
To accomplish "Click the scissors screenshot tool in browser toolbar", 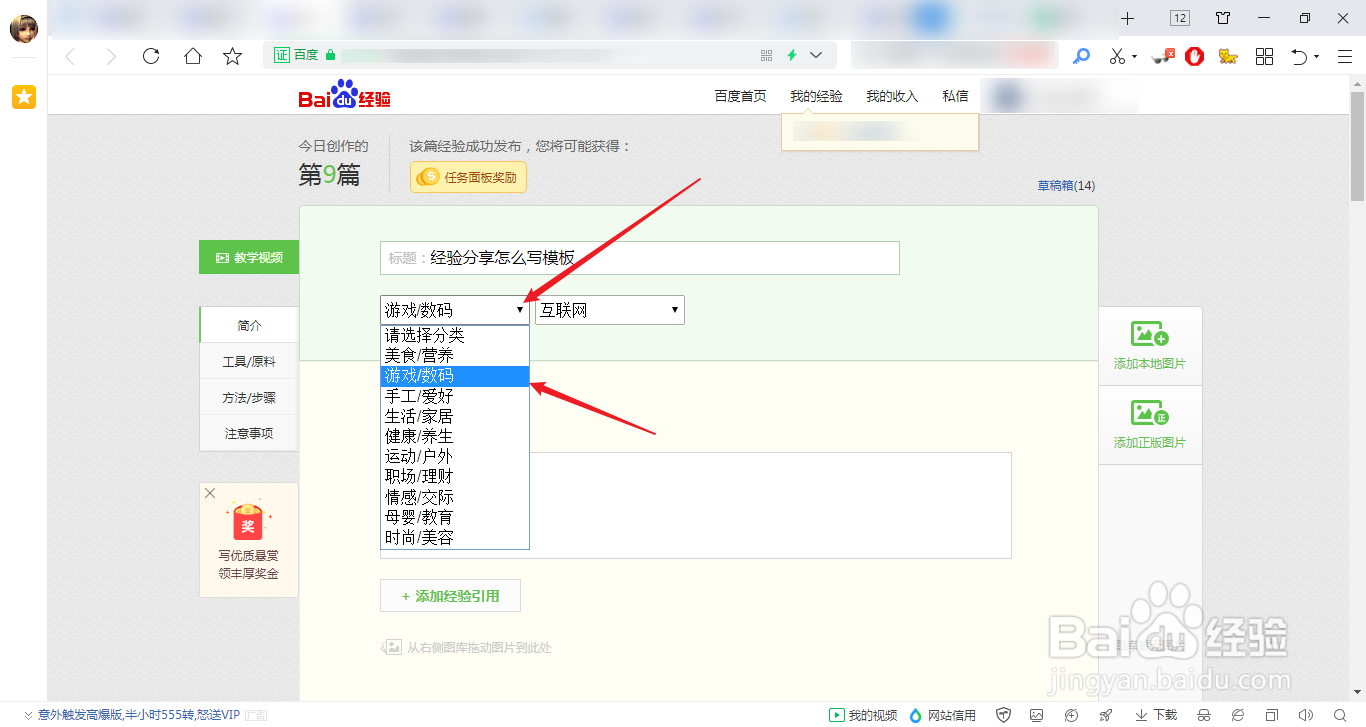I will coord(1117,56).
